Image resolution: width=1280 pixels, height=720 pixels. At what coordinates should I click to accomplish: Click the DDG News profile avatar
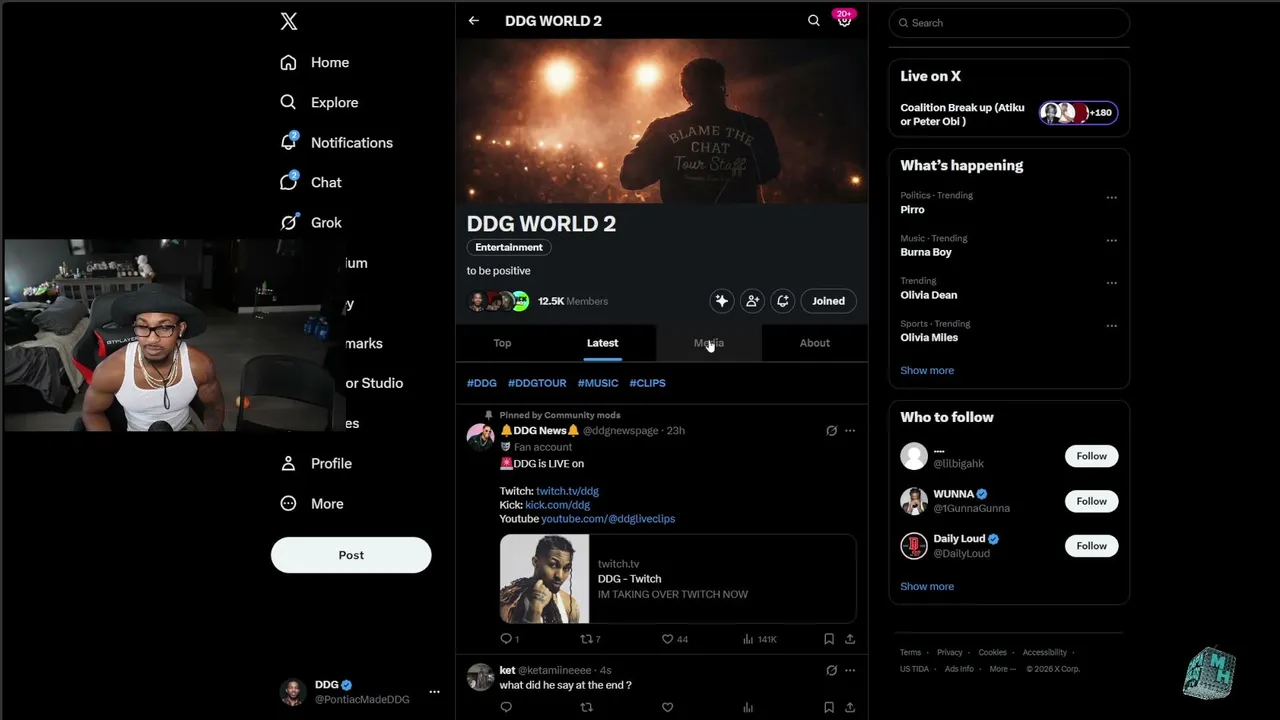pos(481,437)
